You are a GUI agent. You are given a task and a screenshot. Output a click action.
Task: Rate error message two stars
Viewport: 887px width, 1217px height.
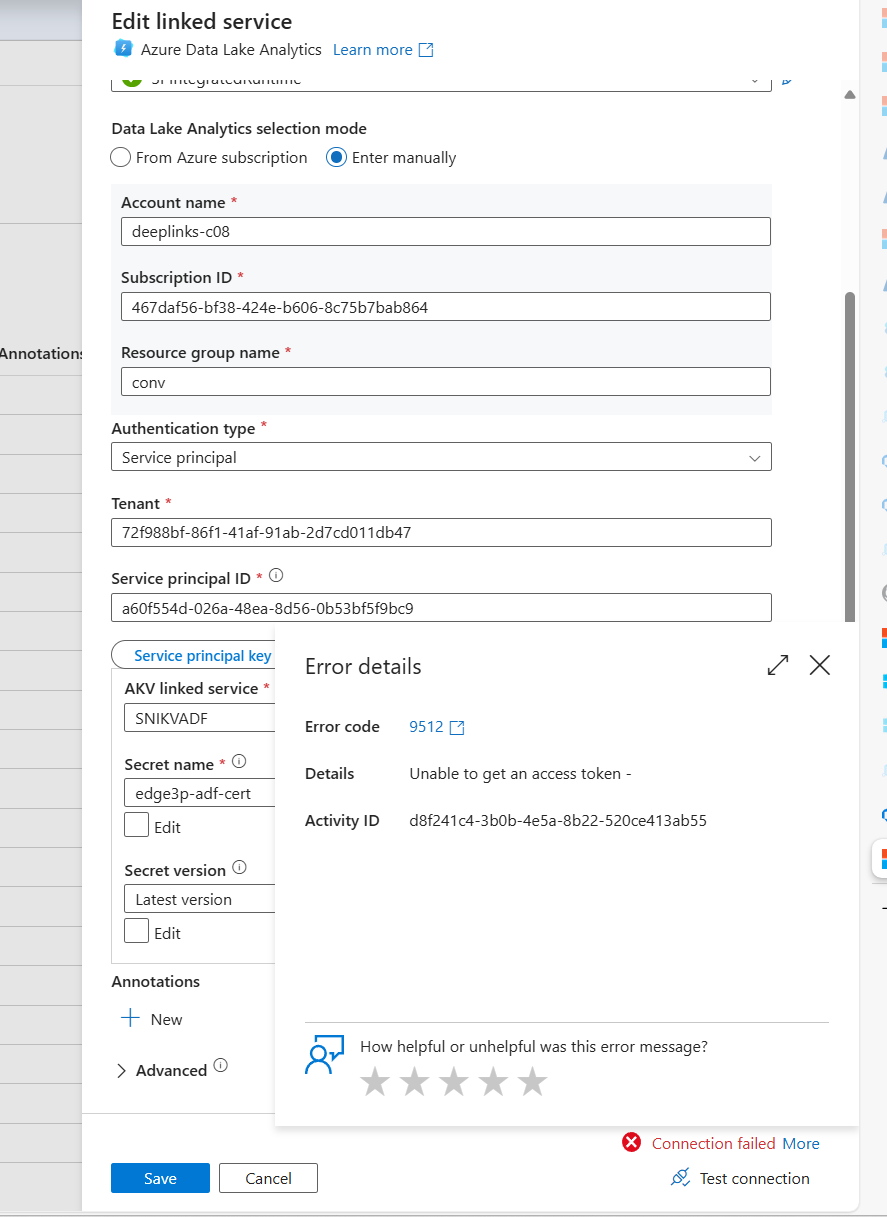coord(414,1081)
